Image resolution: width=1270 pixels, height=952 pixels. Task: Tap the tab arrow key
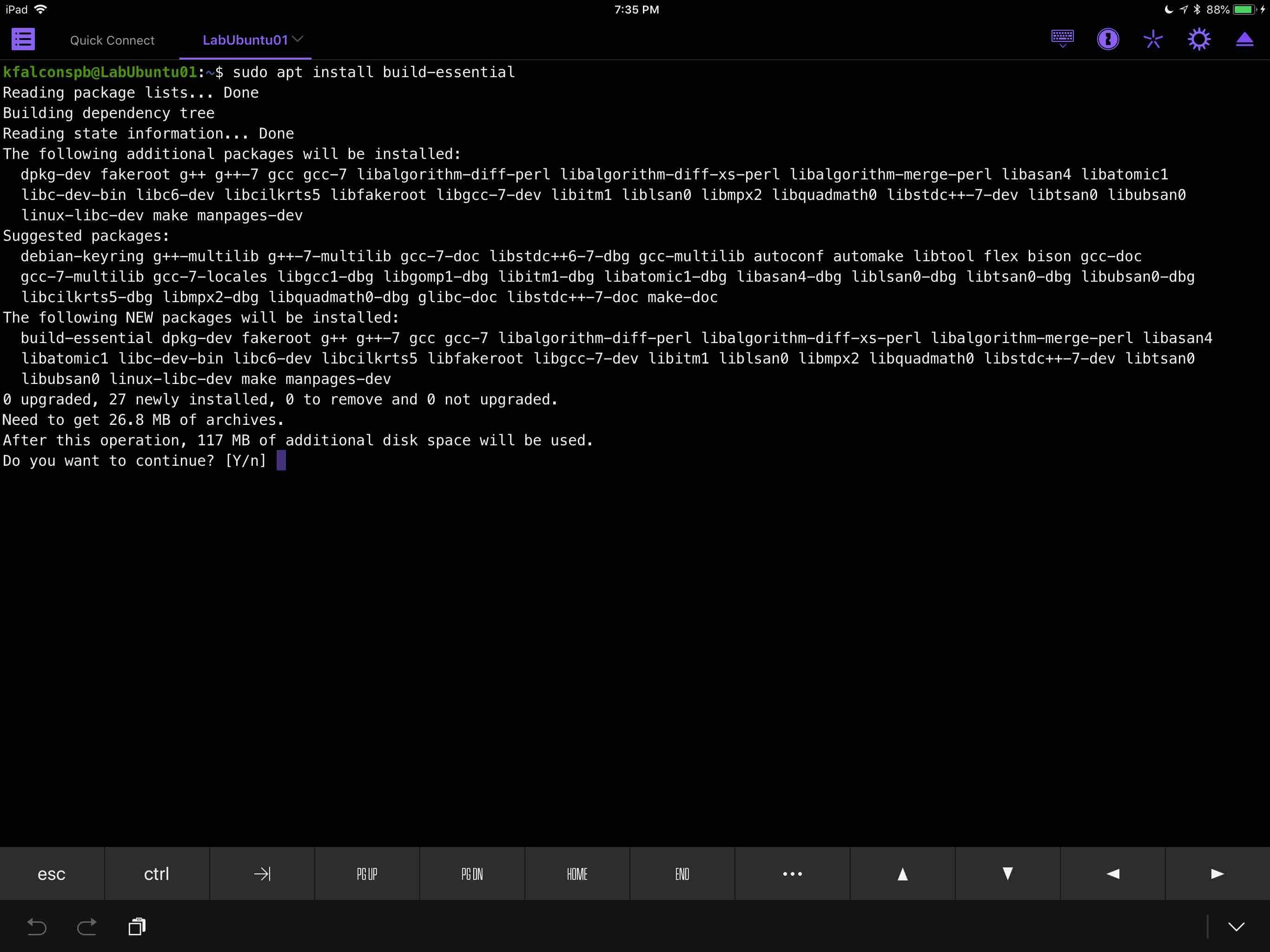click(x=262, y=873)
